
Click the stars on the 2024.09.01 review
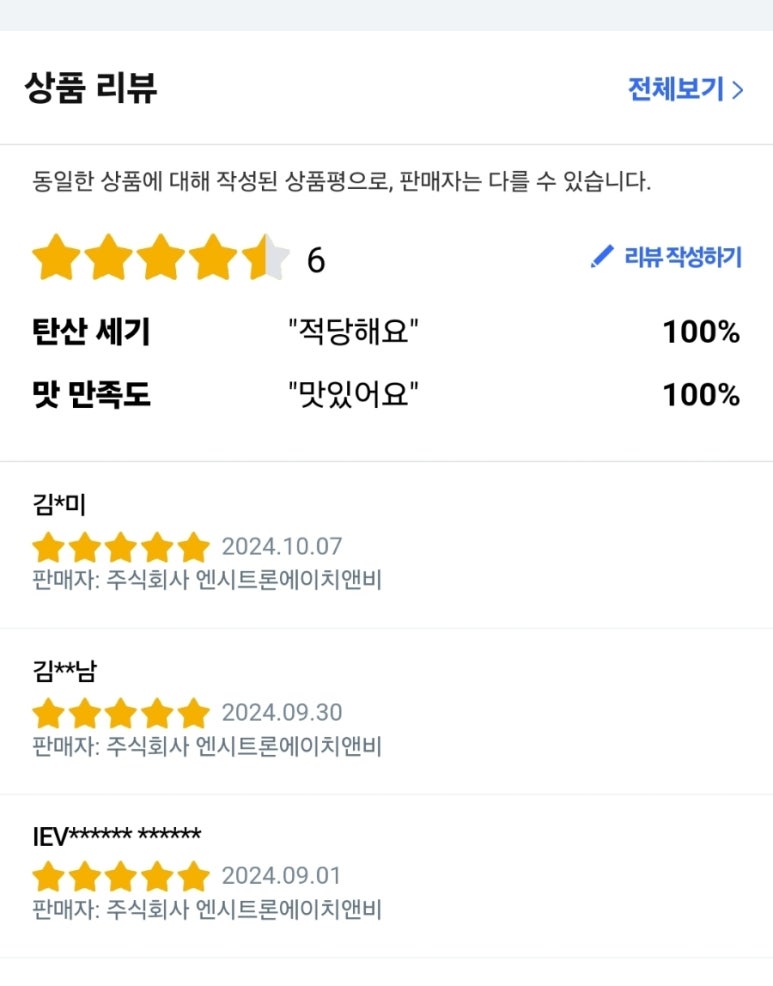121,877
